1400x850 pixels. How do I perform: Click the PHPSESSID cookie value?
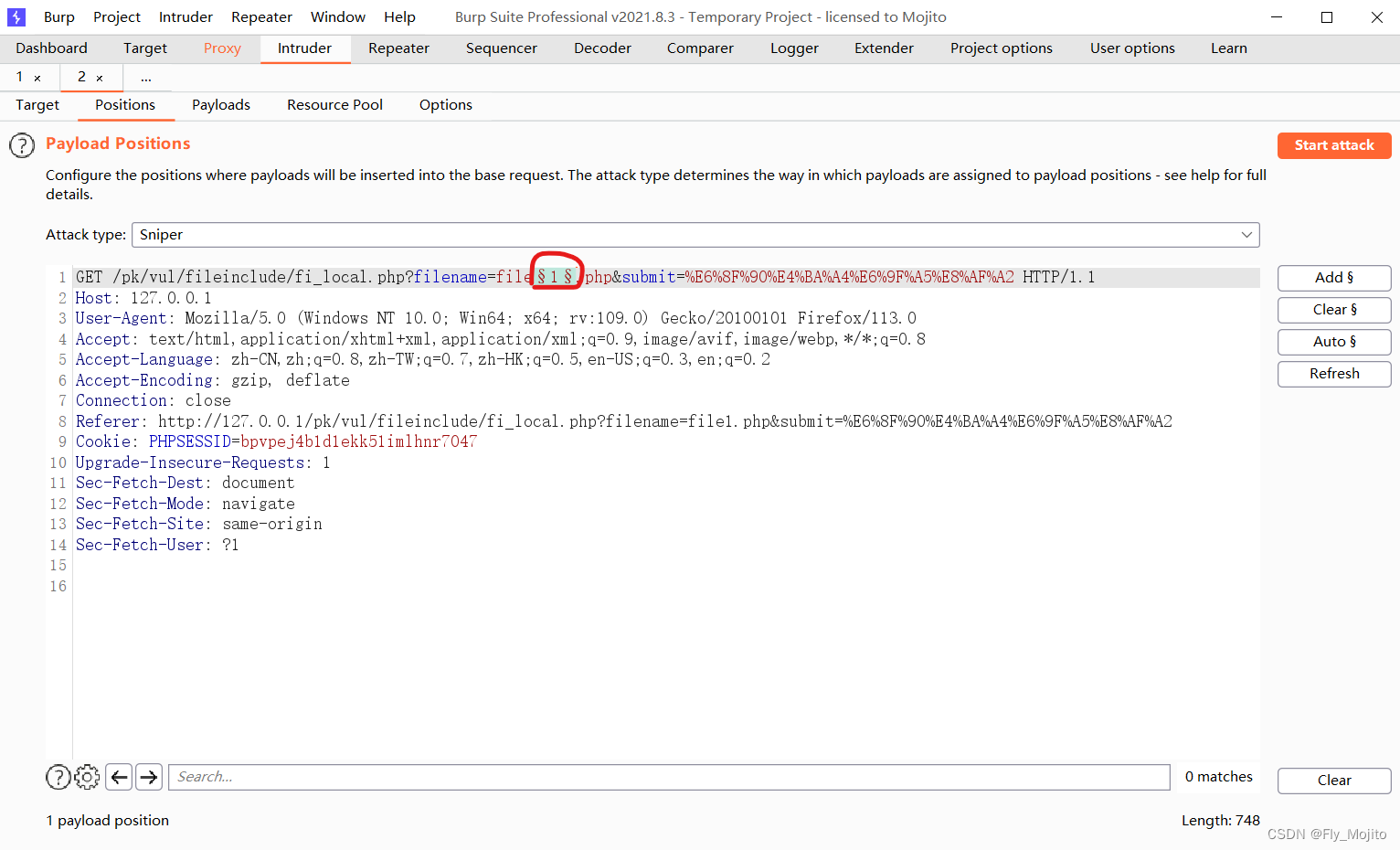(x=358, y=441)
